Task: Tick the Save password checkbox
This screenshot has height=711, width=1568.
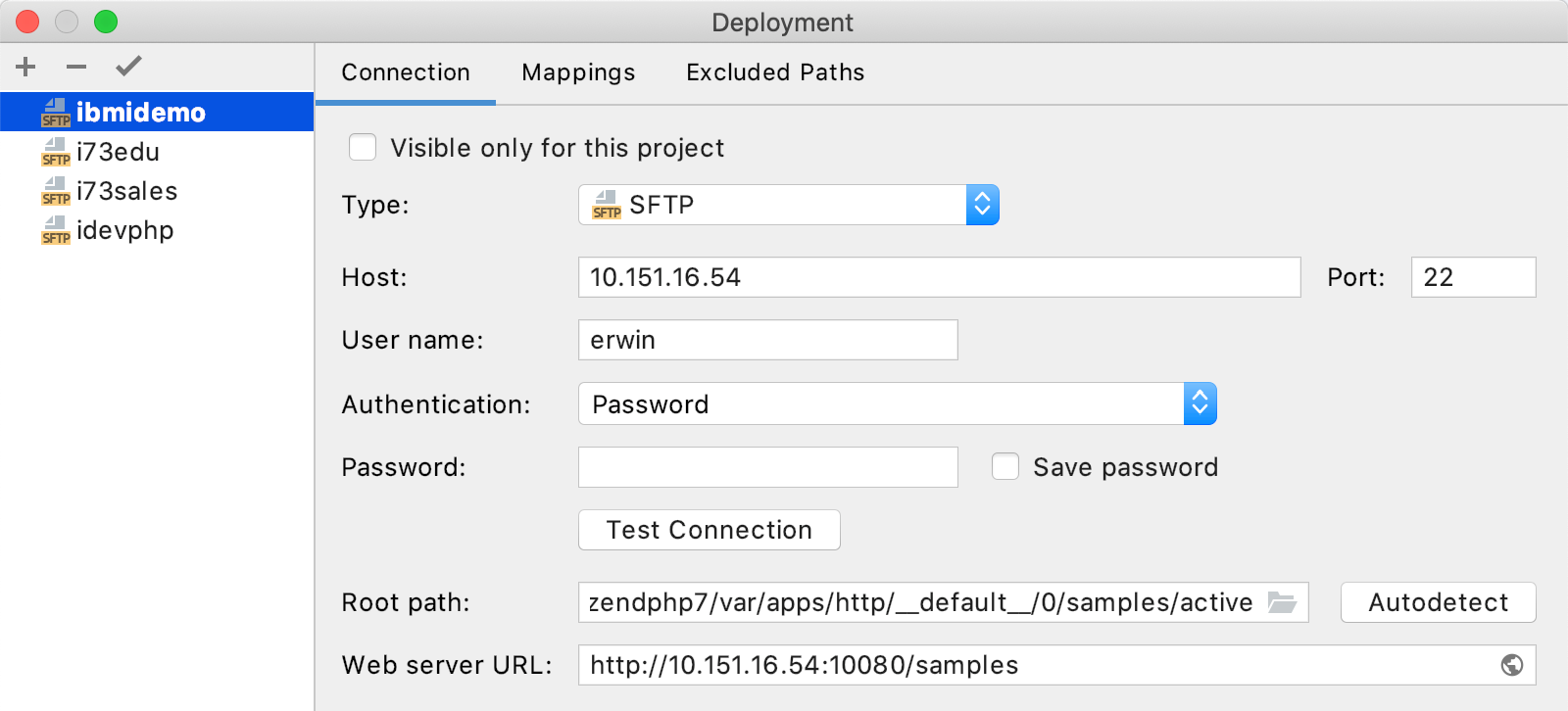Action: (x=1005, y=466)
